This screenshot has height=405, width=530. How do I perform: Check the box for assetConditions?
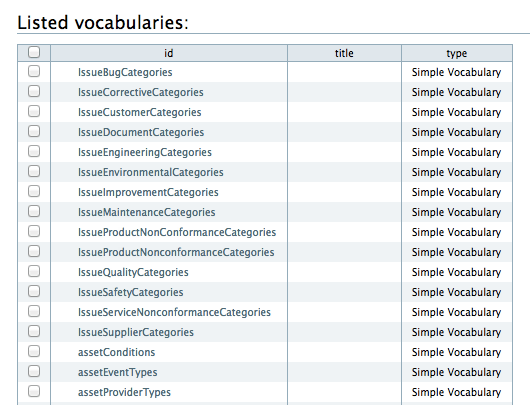click(x=34, y=351)
